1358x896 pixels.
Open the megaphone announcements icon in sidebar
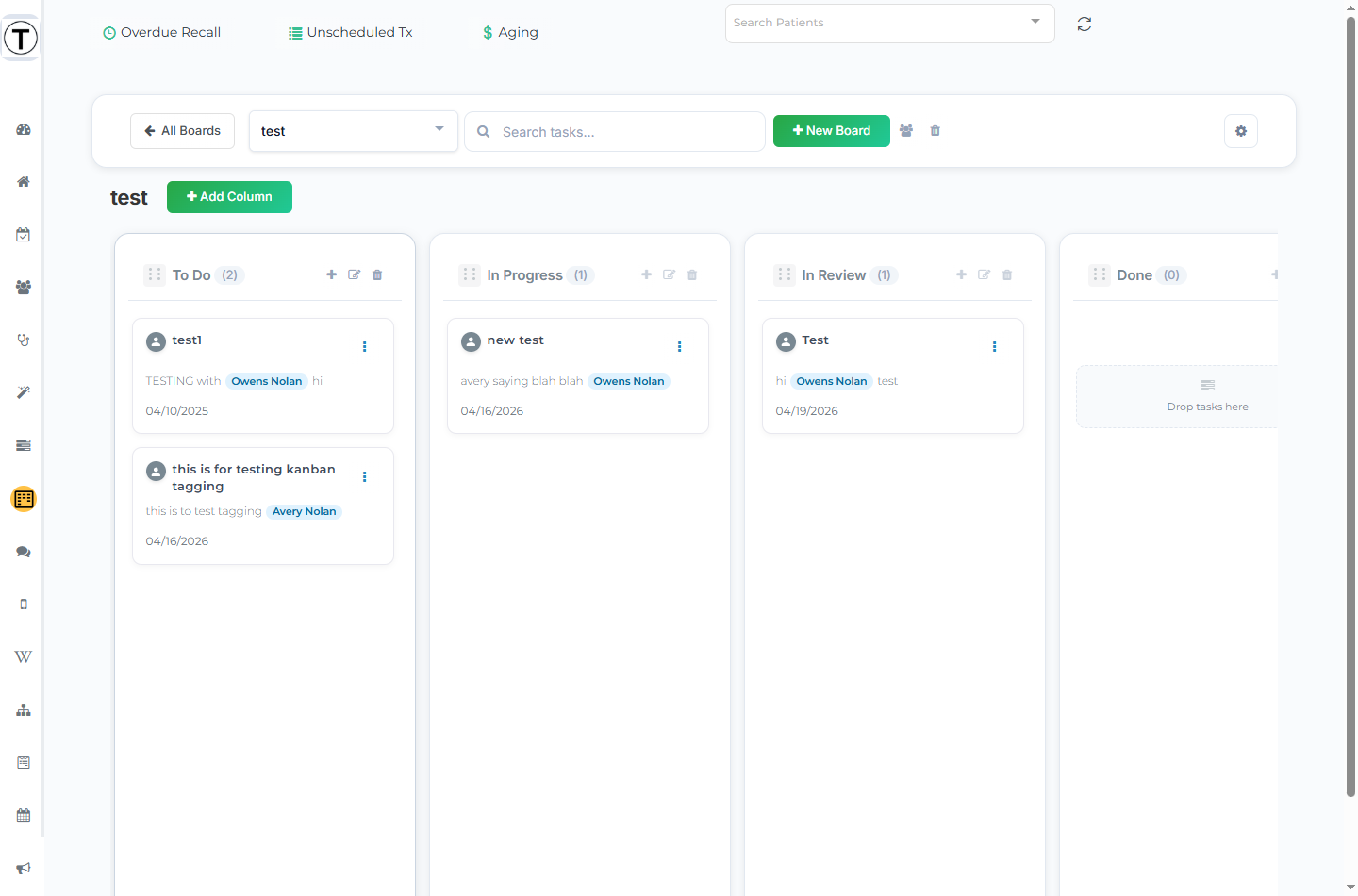pos(24,869)
